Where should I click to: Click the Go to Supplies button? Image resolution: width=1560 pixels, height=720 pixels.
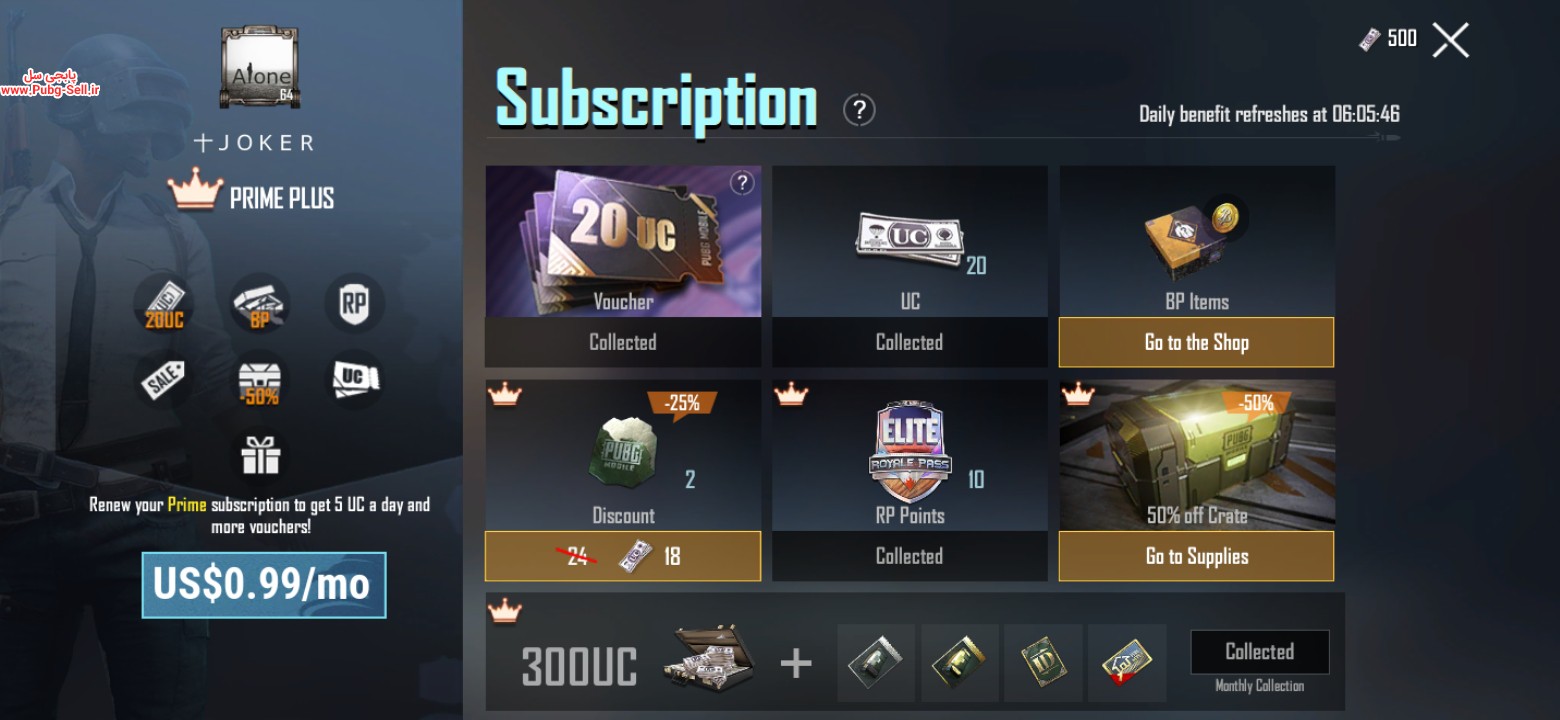point(1196,556)
